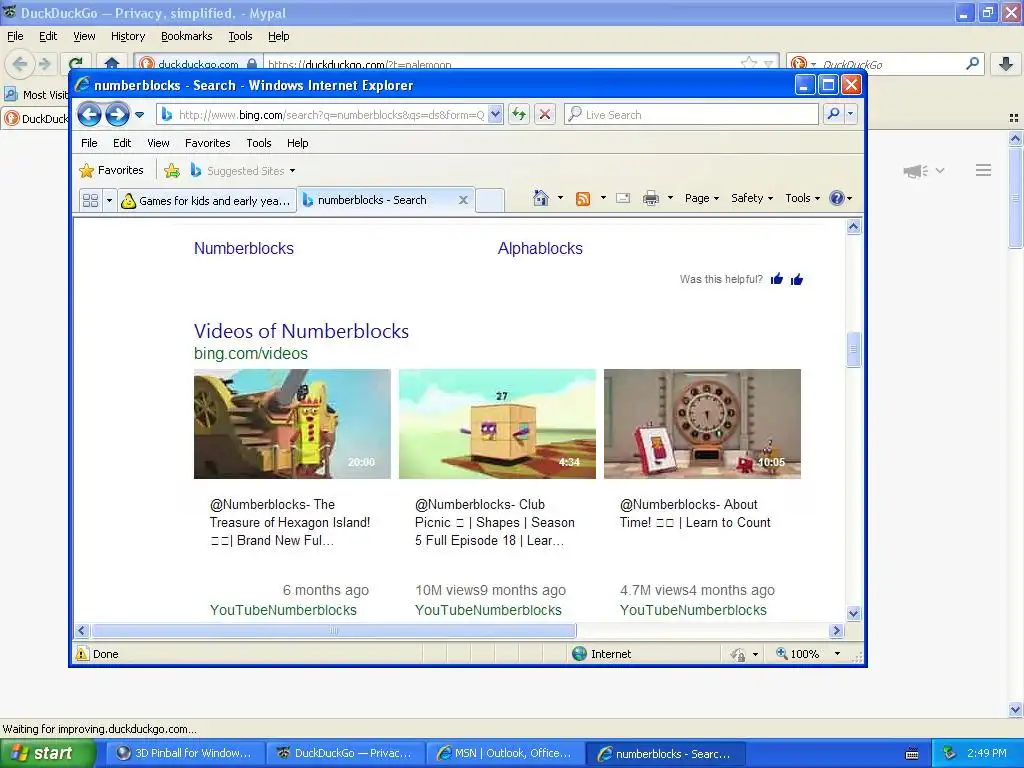Switch to Games for kids tab
Image resolution: width=1024 pixels, height=768 pixels.
pyautogui.click(x=206, y=200)
